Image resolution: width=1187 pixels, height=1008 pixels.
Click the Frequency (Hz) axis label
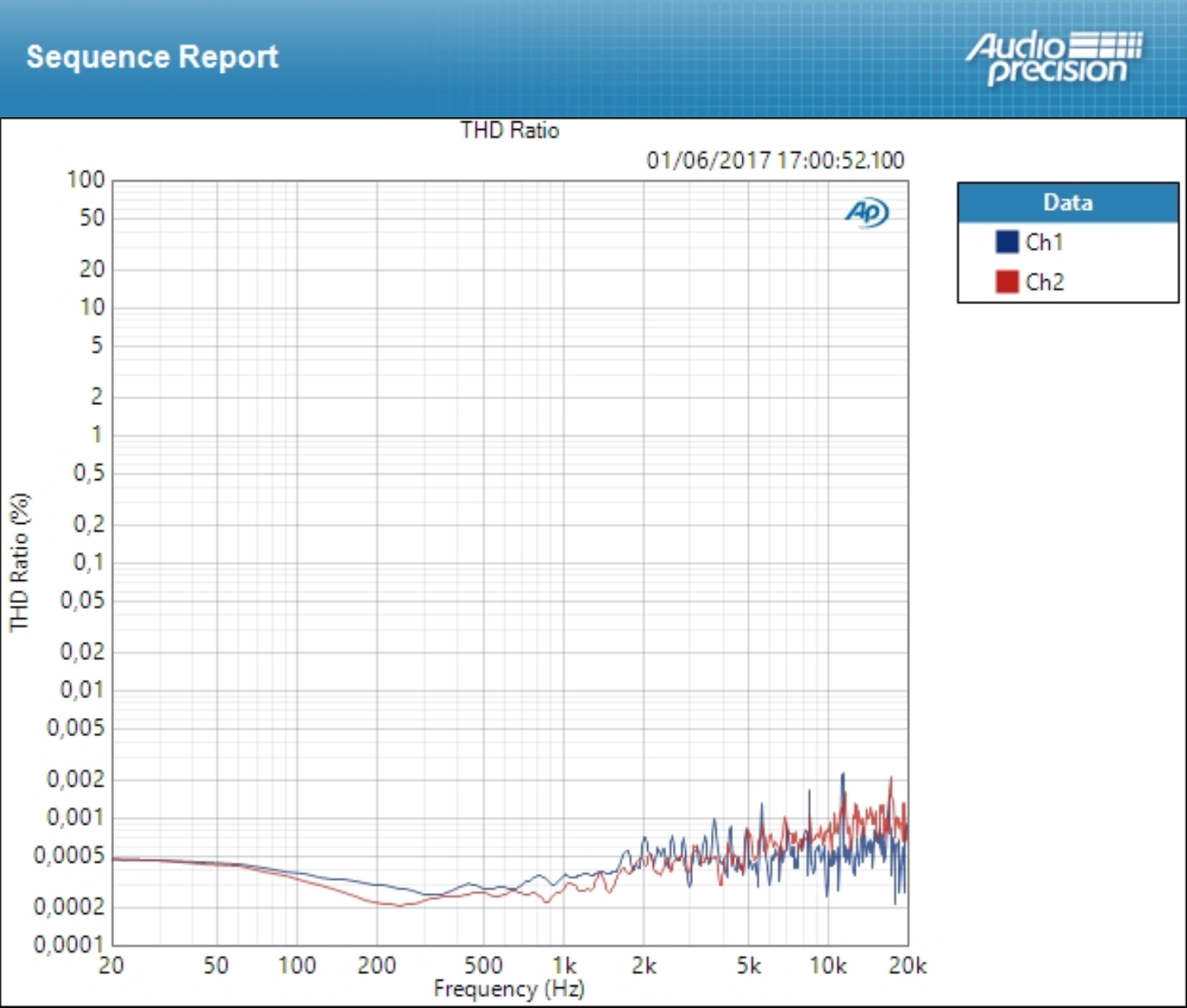pos(509,987)
